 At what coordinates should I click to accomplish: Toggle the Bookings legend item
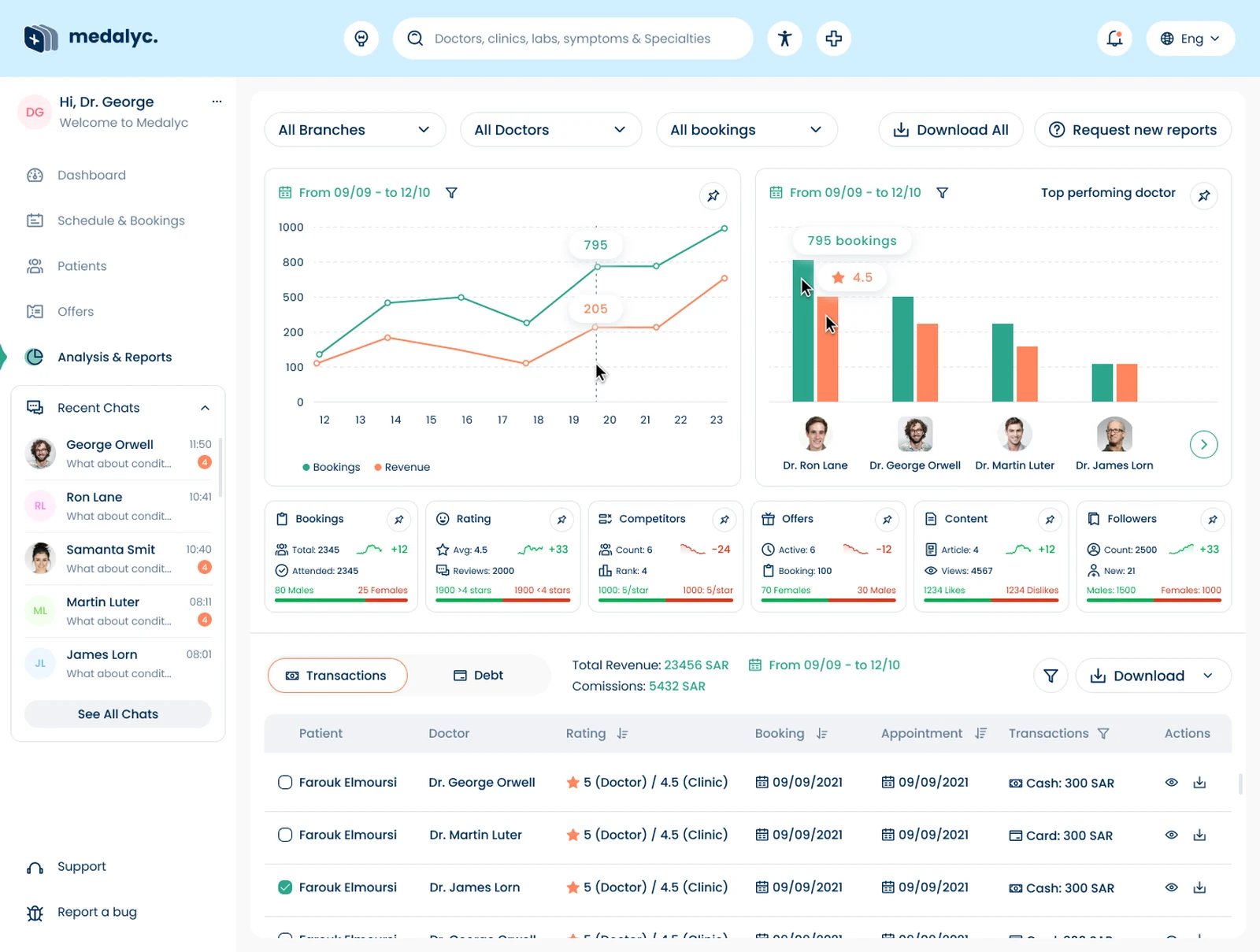coord(332,468)
